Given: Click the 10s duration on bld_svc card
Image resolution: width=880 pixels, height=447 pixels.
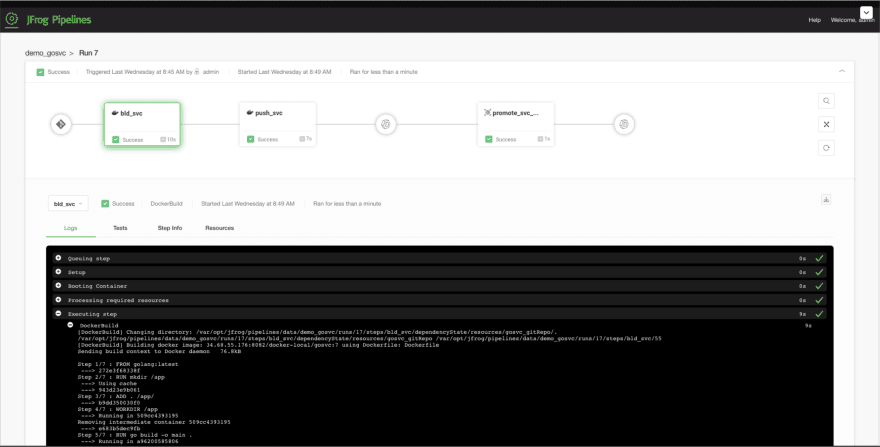Looking at the screenshot, I should coord(168,139).
